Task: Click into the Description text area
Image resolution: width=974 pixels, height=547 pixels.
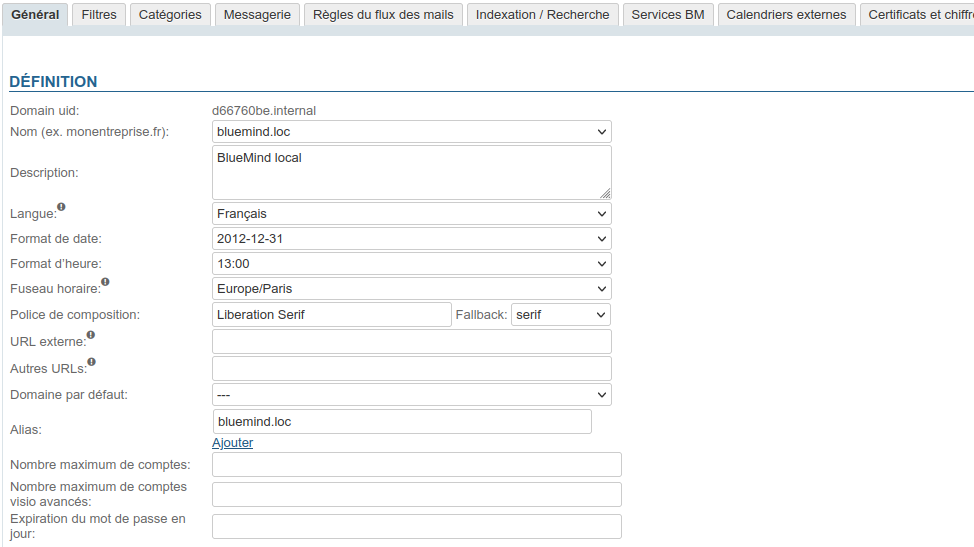Action: [x=411, y=172]
